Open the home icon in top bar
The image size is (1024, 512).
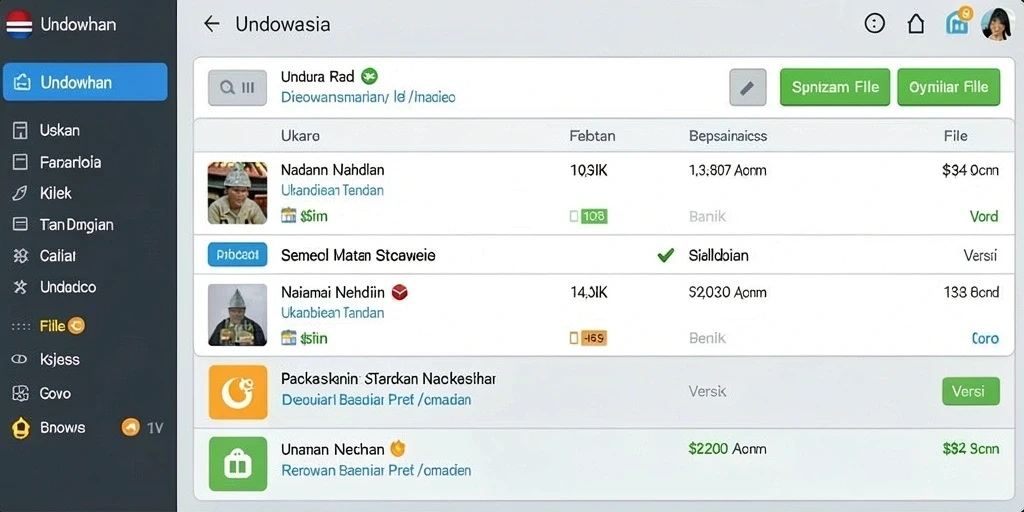click(x=916, y=24)
